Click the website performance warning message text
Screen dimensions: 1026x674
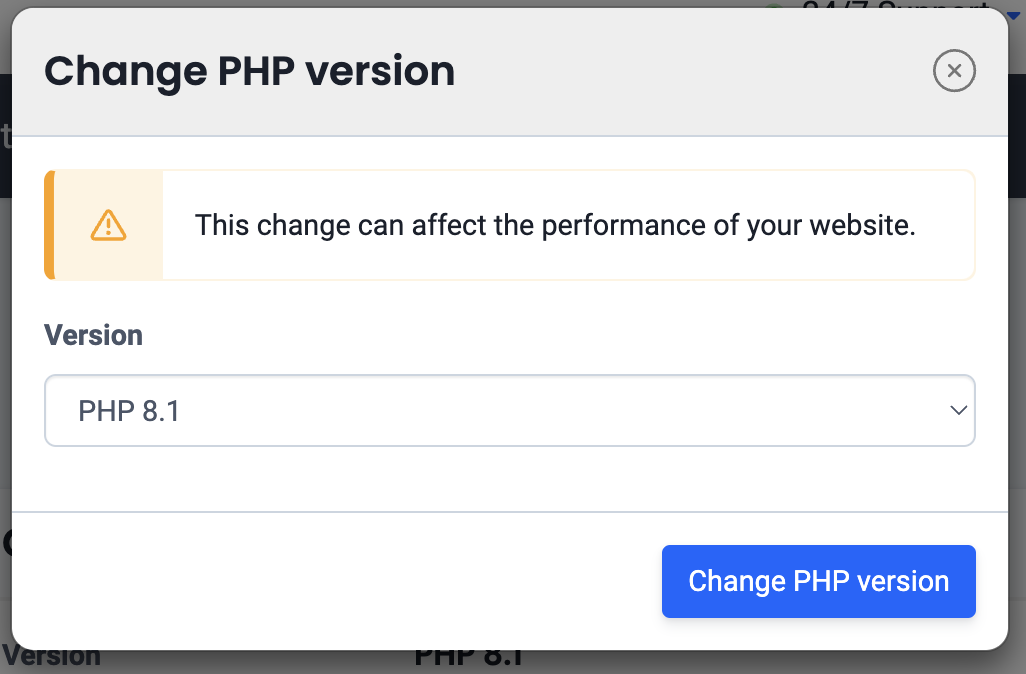[555, 225]
